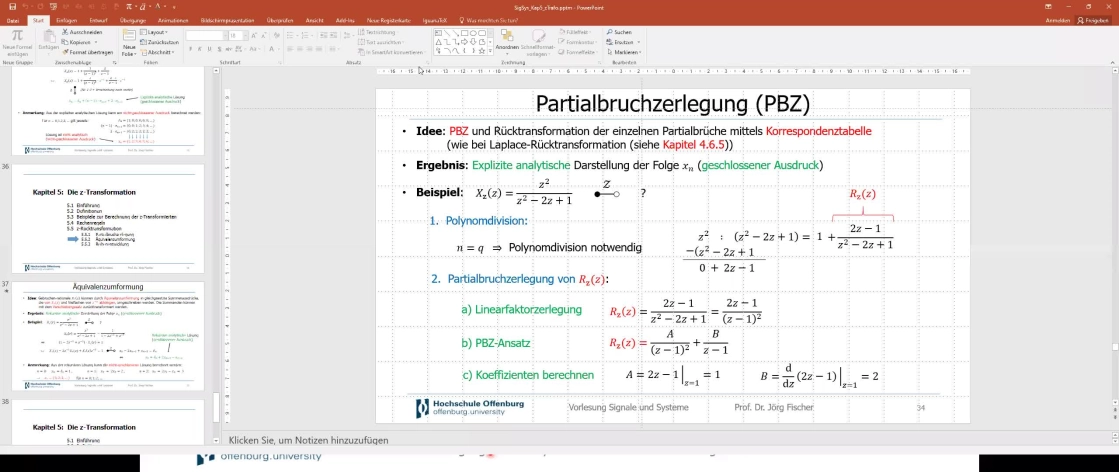
Task: Click the red text 'Kapitel 4.6.5'
Action: pyautogui.click(x=694, y=145)
